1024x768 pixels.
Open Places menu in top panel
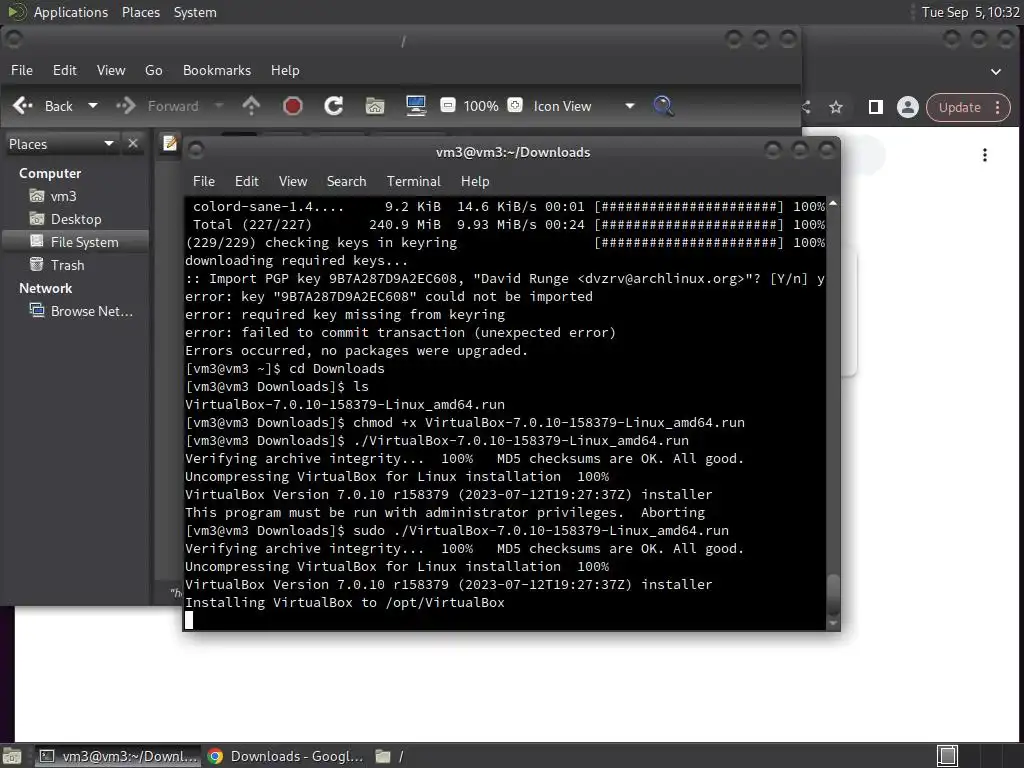pos(141,12)
